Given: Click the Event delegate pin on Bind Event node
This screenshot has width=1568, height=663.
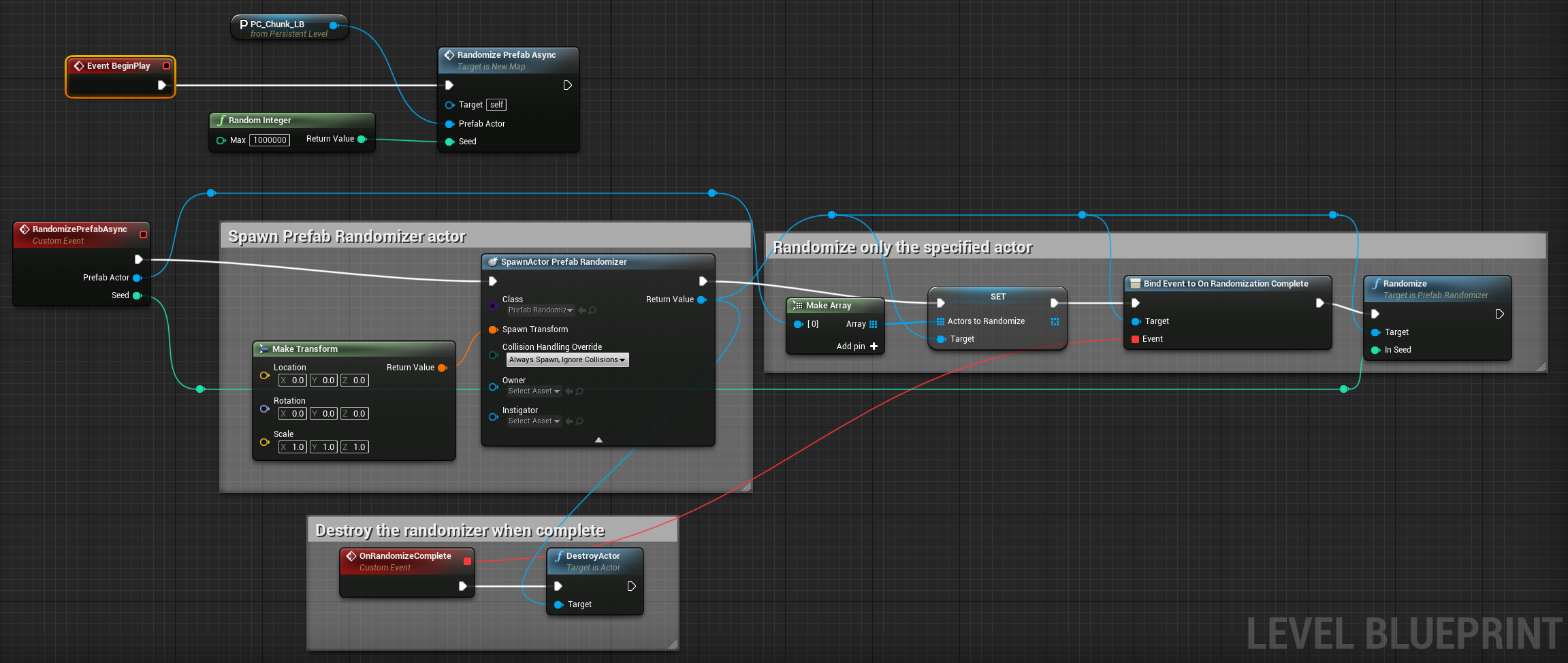Looking at the screenshot, I should tap(1135, 339).
